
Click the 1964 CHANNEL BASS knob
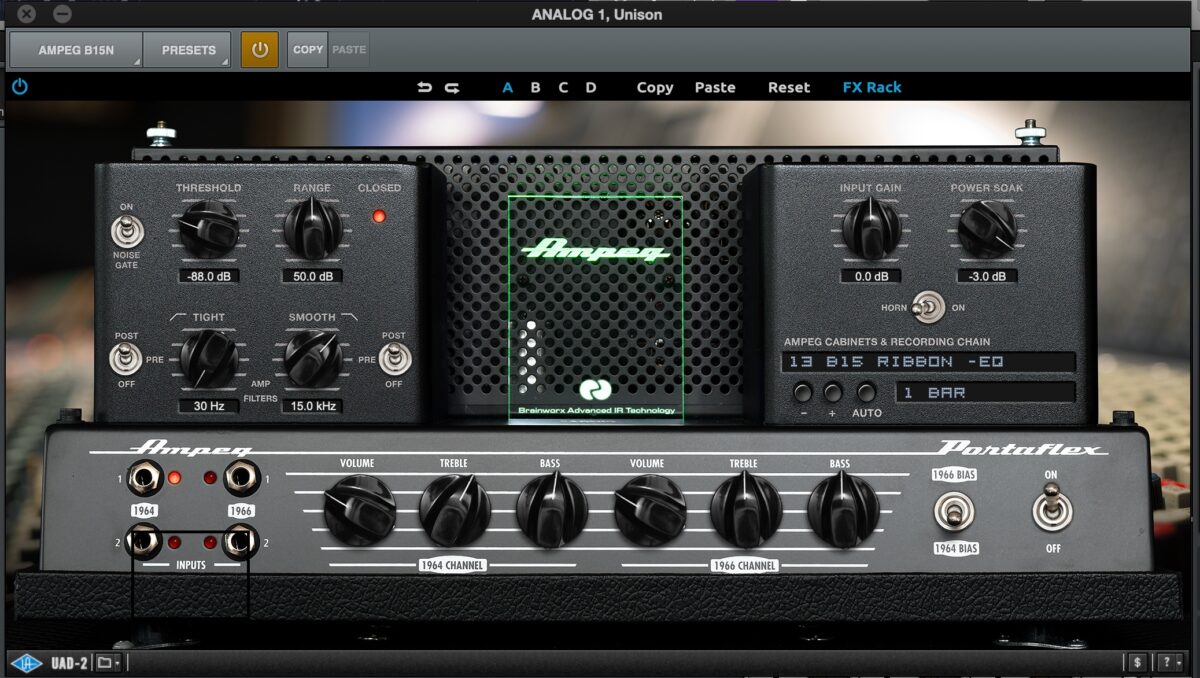tap(552, 510)
